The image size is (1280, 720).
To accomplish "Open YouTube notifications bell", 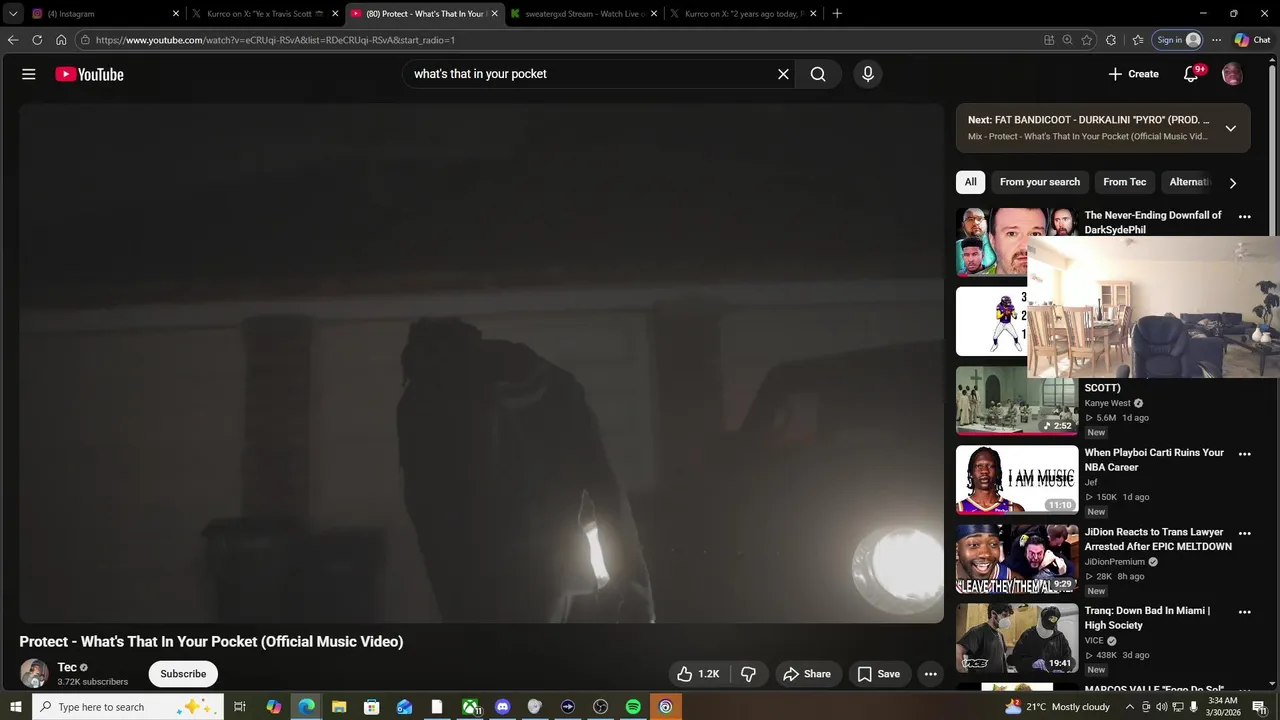I will (x=1191, y=74).
